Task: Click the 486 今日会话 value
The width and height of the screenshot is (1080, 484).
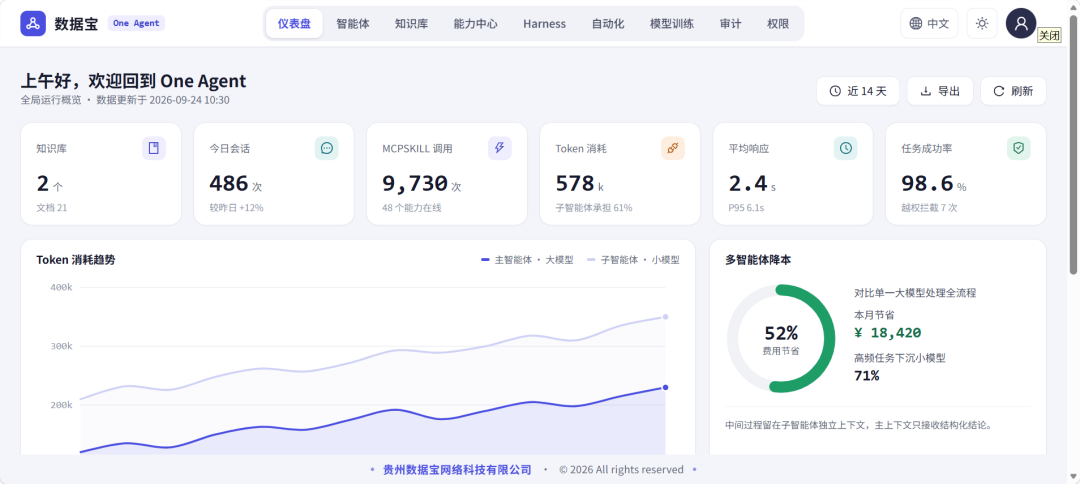Action: [229, 184]
